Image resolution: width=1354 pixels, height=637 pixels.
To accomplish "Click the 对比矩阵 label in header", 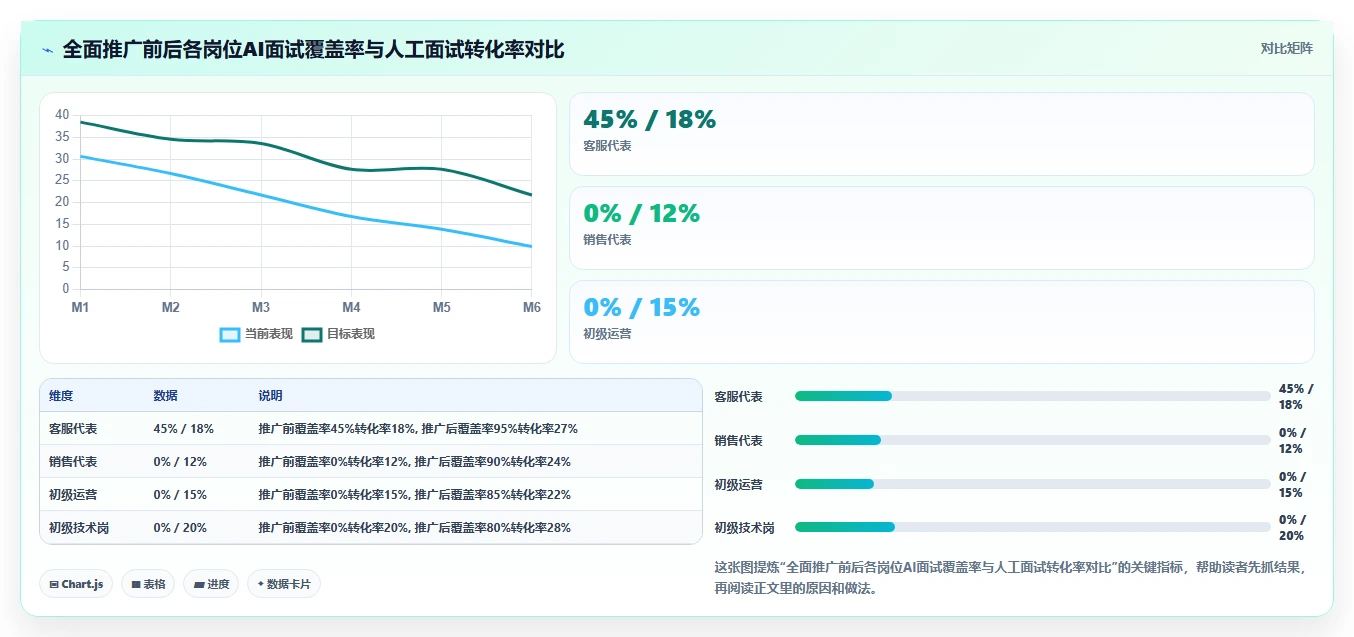I will [1286, 48].
